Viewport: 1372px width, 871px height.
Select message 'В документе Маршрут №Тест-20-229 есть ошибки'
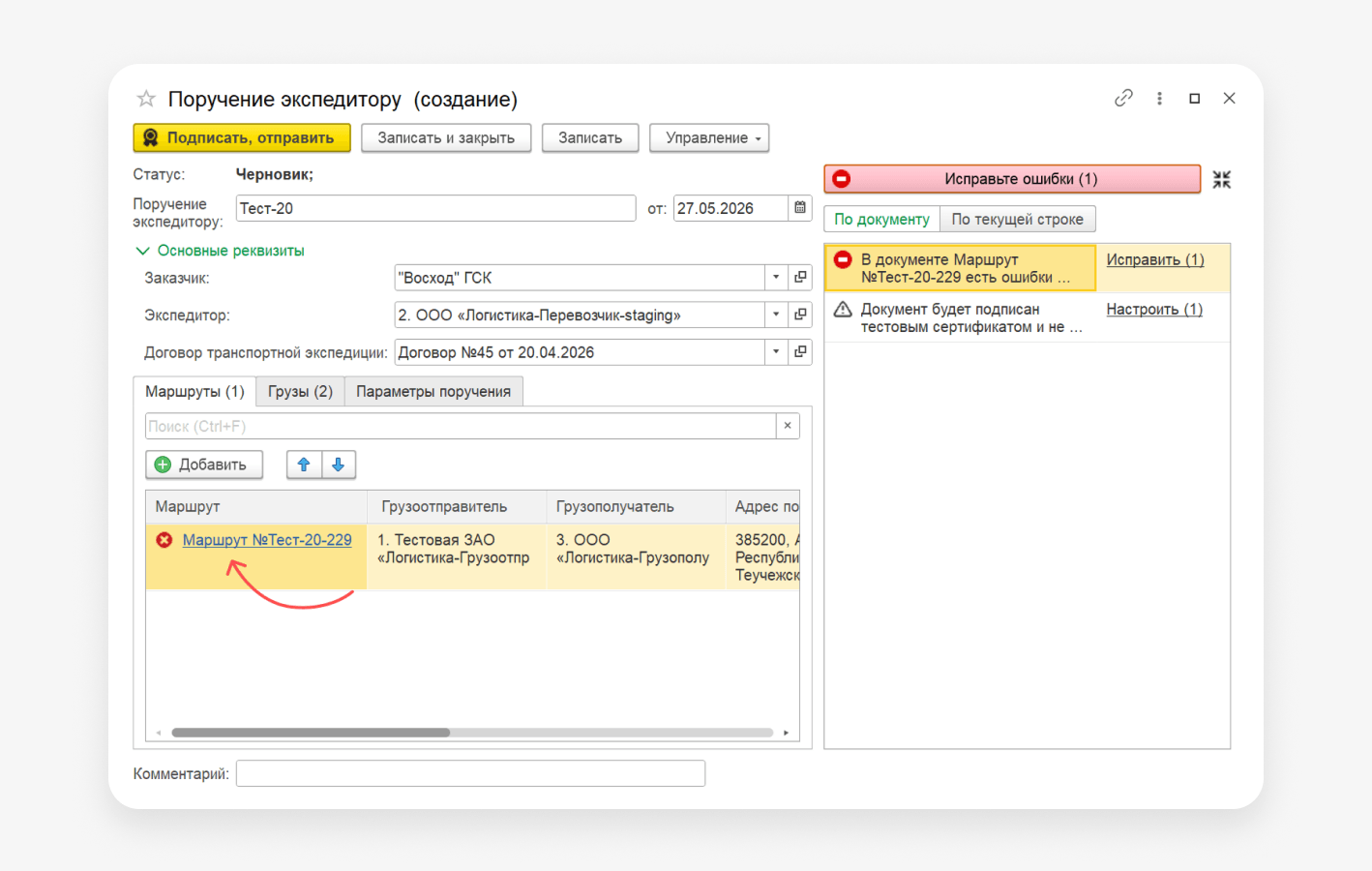[960, 268]
